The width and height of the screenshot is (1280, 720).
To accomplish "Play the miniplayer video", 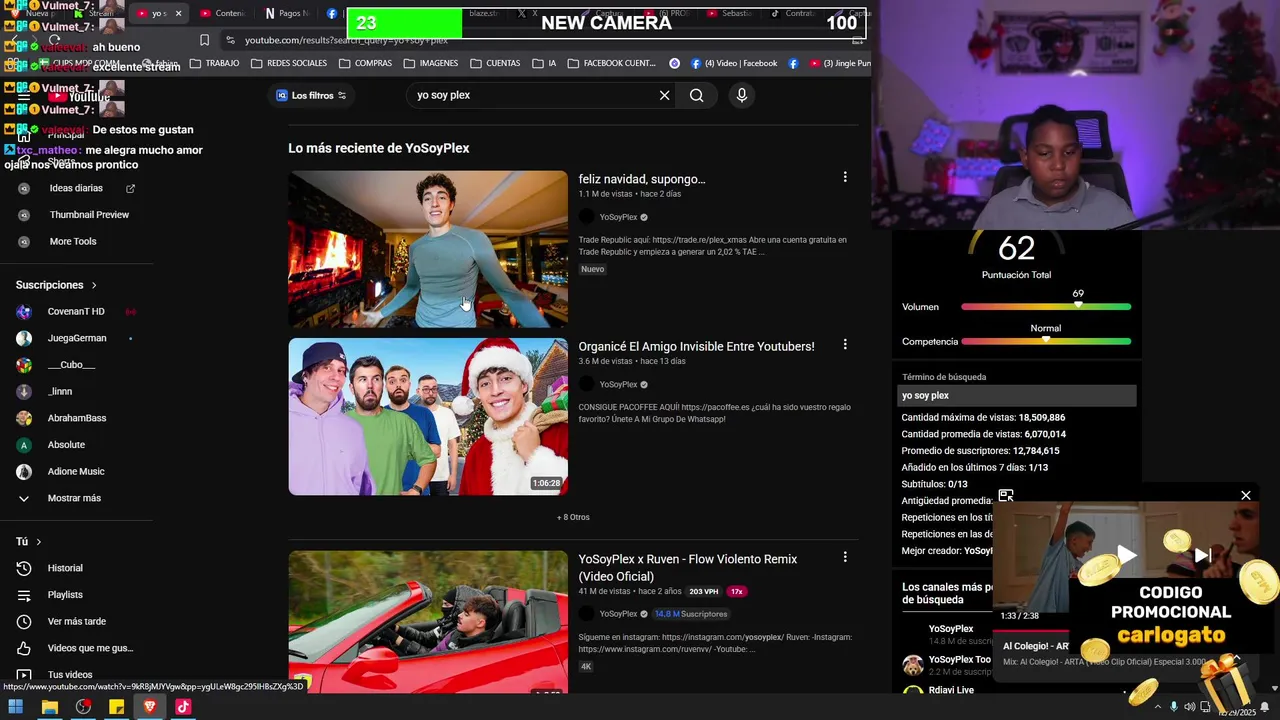I will click(x=1127, y=555).
